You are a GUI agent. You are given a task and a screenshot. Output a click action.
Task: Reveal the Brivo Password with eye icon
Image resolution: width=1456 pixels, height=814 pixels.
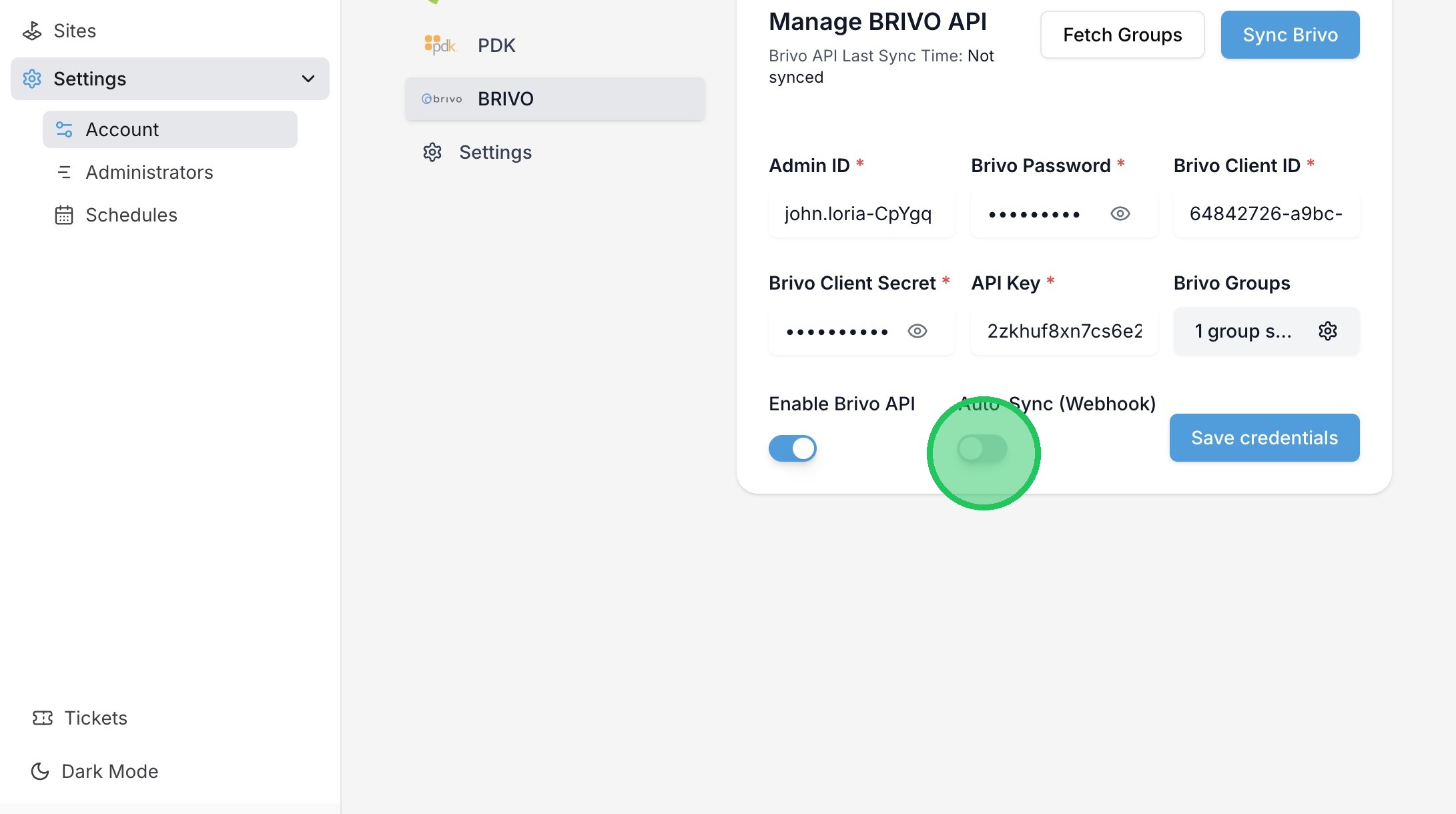[x=1120, y=214]
